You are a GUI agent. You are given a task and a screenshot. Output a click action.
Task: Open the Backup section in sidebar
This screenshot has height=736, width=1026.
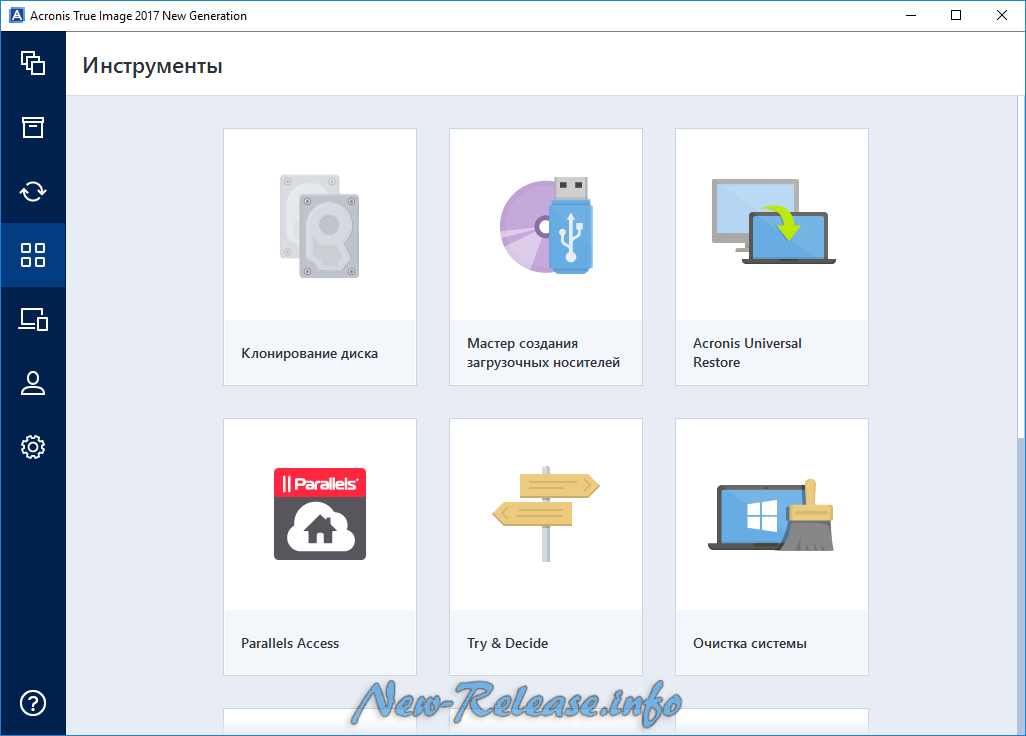coord(33,63)
